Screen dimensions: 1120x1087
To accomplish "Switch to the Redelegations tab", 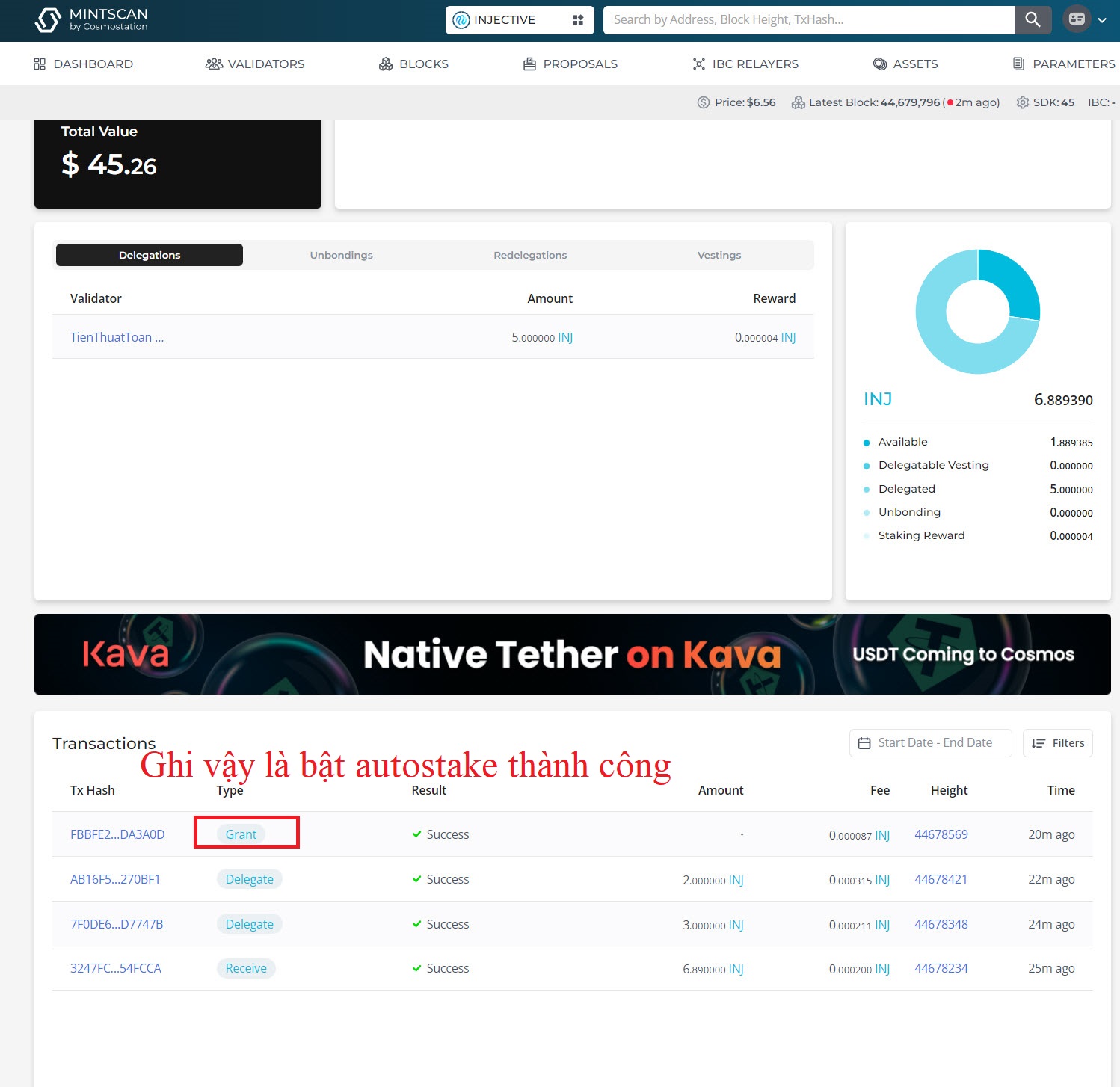I will point(530,255).
